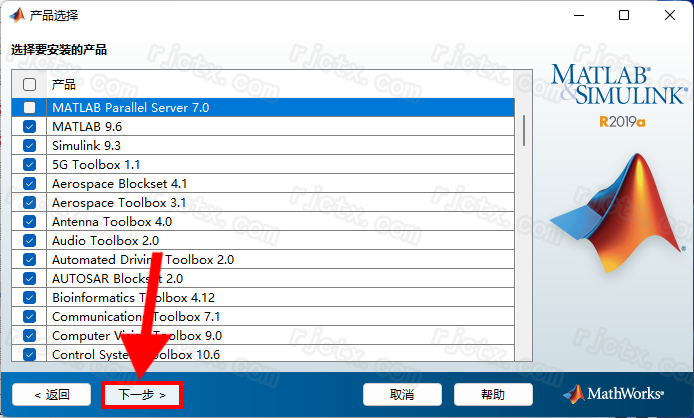Maximize the 产品选择 window
Image resolution: width=694 pixels, height=418 pixels.
pyautogui.click(x=624, y=15)
